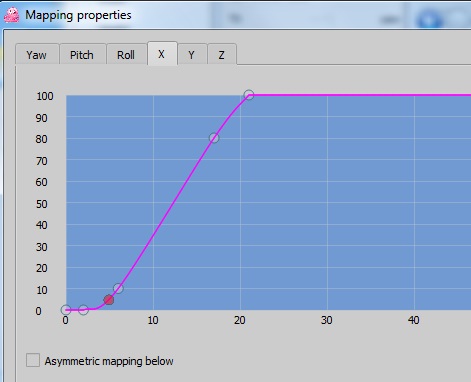Select curve point at top value 100
The image size is (471, 382).
249,95
